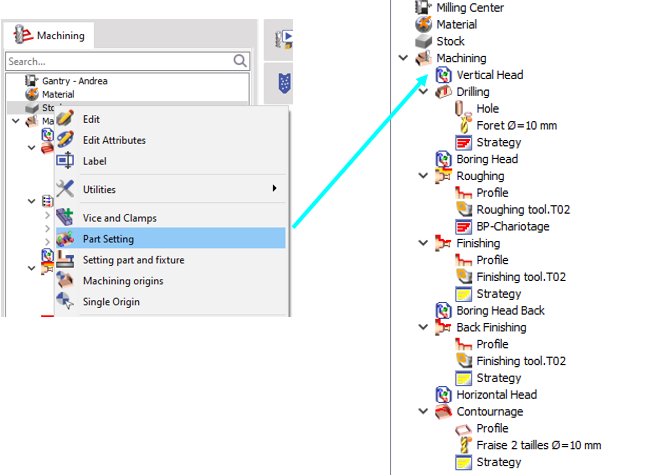This screenshot has height=475, width=657.
Task: Click the search magnifier icon
Action: click(240, 61)
